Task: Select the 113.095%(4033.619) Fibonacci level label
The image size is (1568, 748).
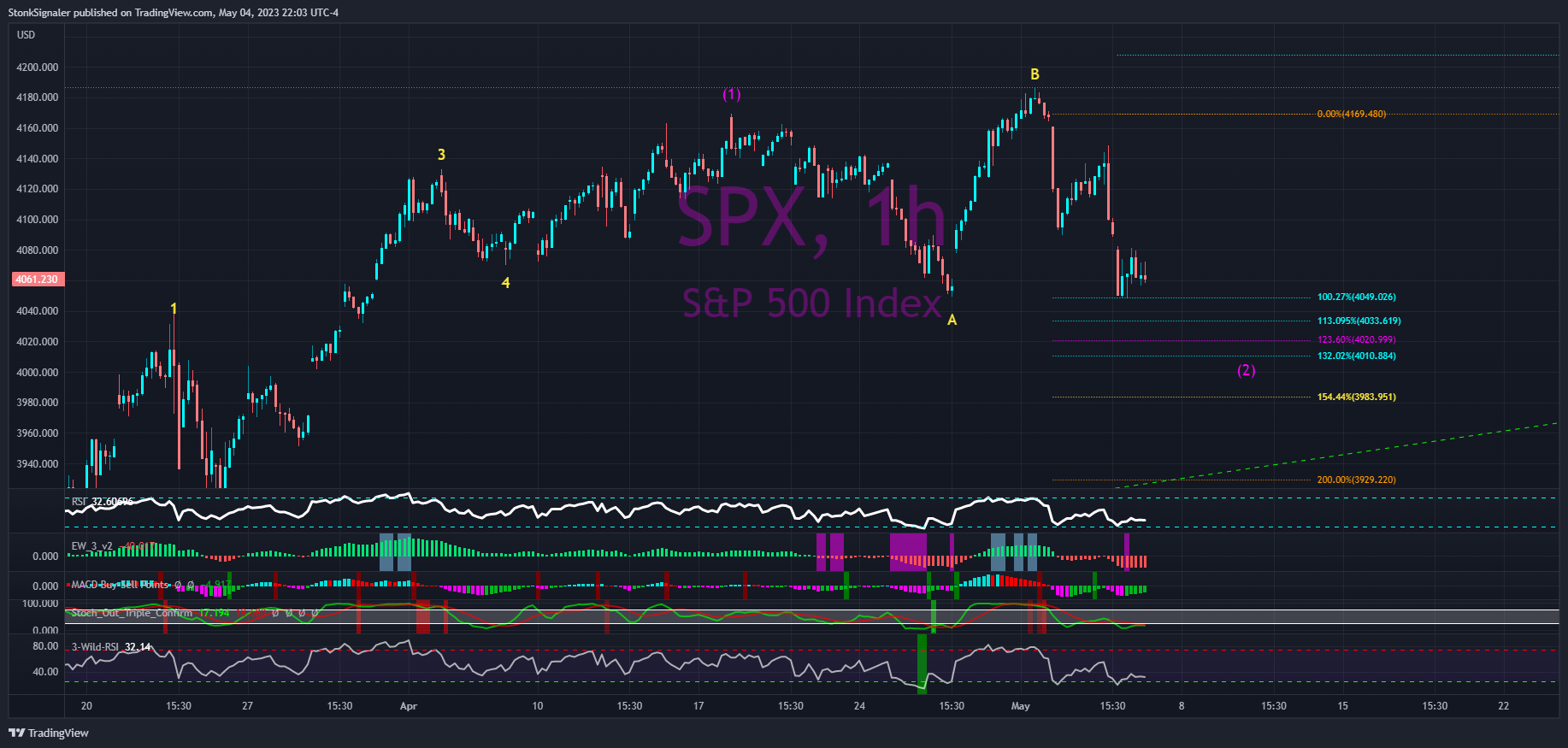Action: 1359,321
